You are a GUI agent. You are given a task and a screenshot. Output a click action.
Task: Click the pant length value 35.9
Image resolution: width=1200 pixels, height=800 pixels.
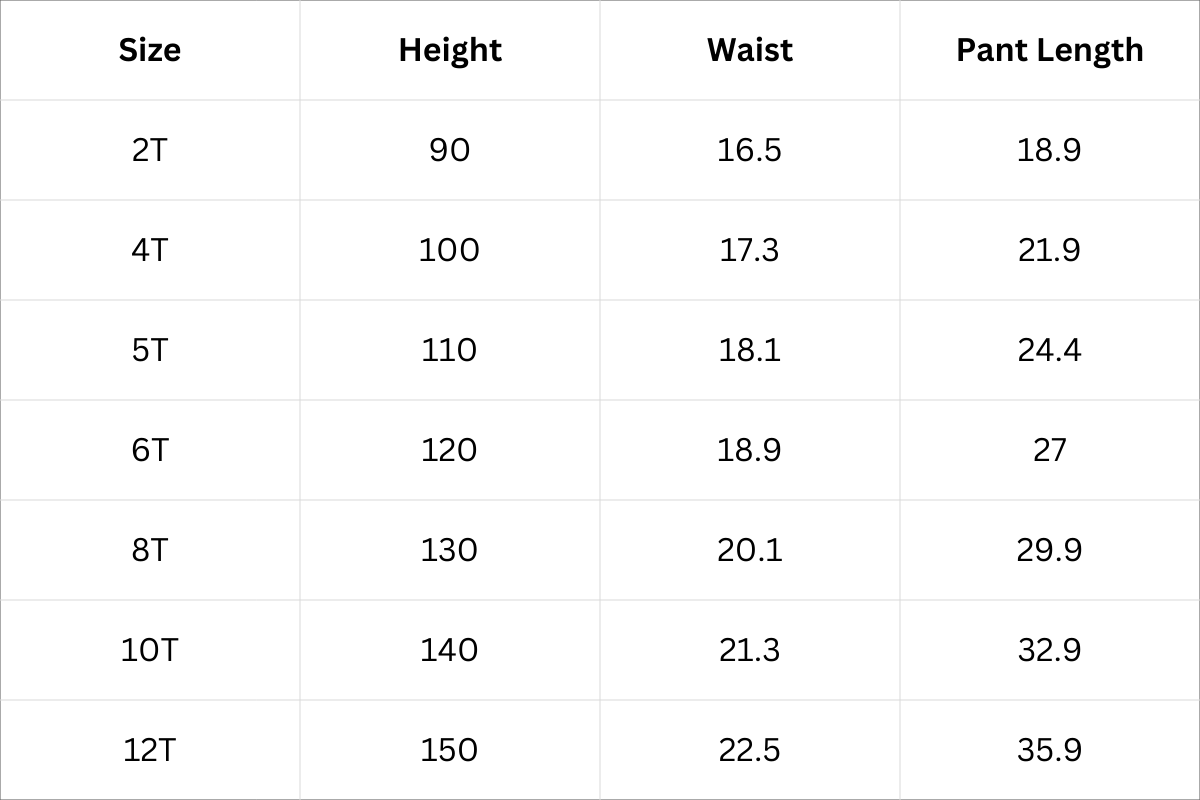(x=1049, y=750)
